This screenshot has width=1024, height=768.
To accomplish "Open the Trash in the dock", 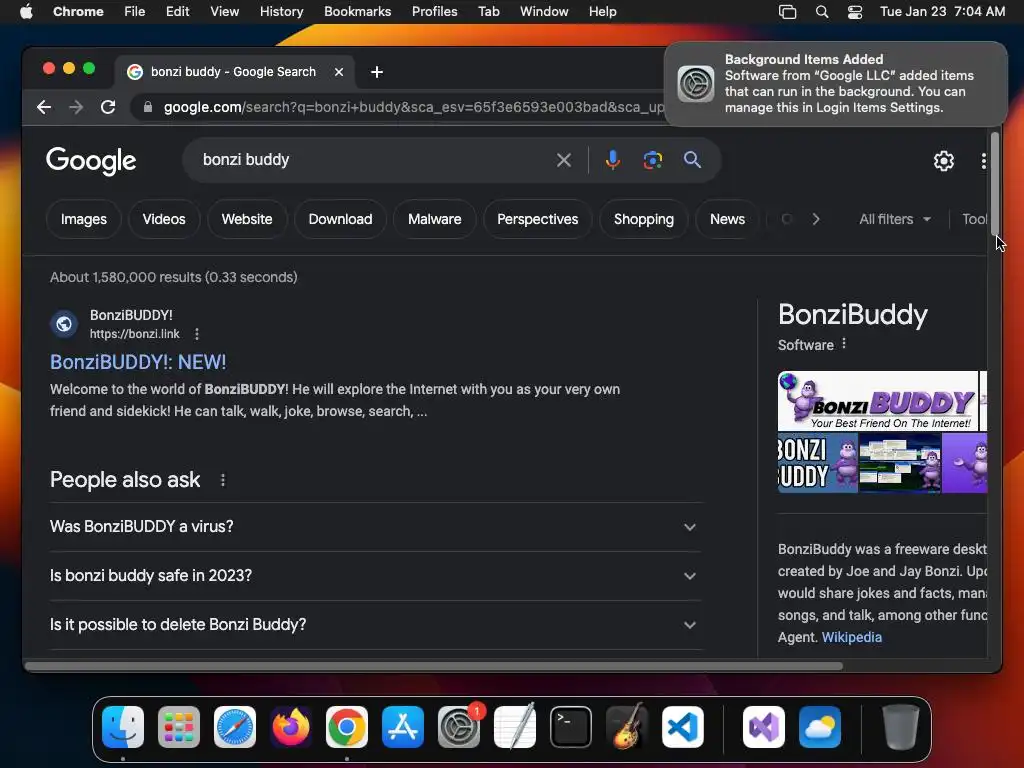I will pos(901,727).
